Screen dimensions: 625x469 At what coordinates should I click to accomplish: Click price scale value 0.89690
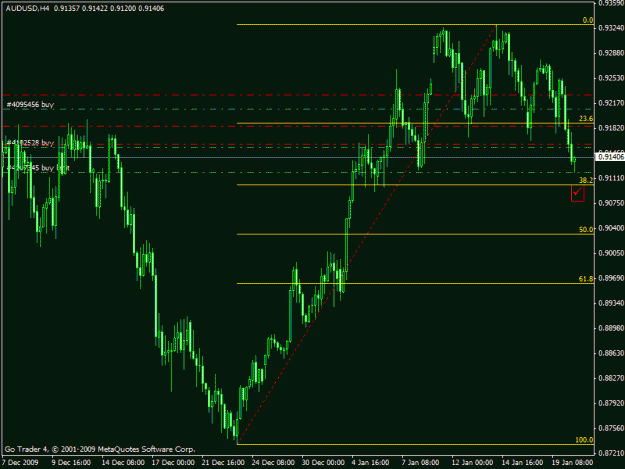pyautogui.click(x=611, y=278)
